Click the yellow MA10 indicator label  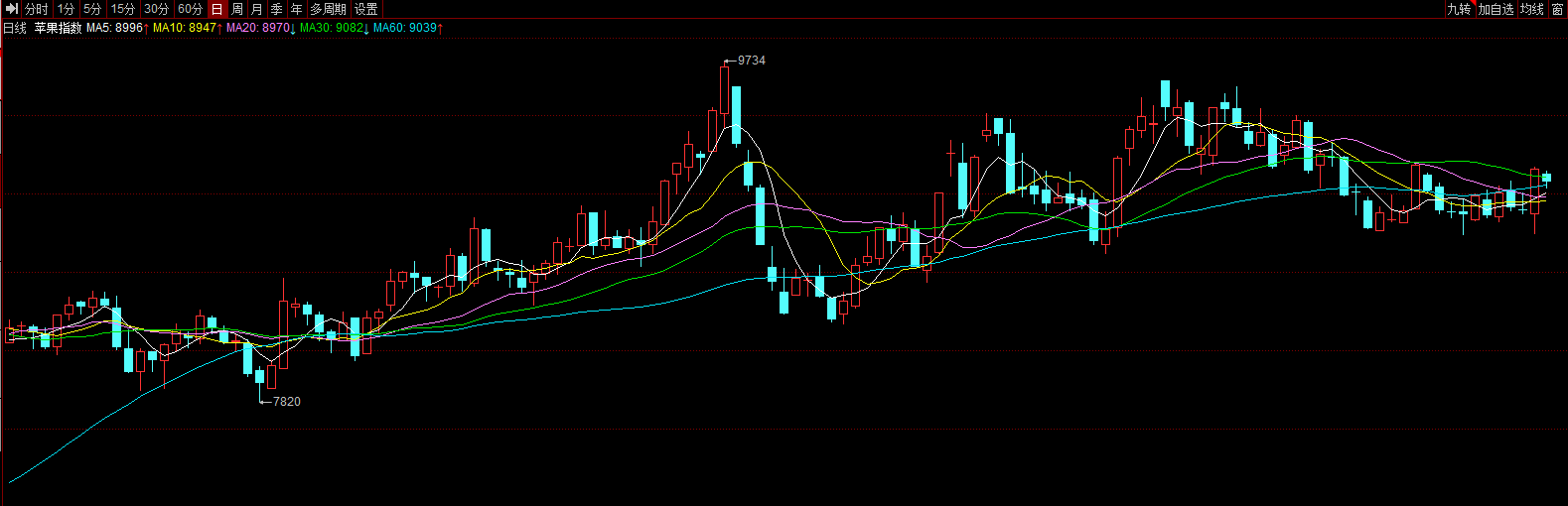pos(185,28)
